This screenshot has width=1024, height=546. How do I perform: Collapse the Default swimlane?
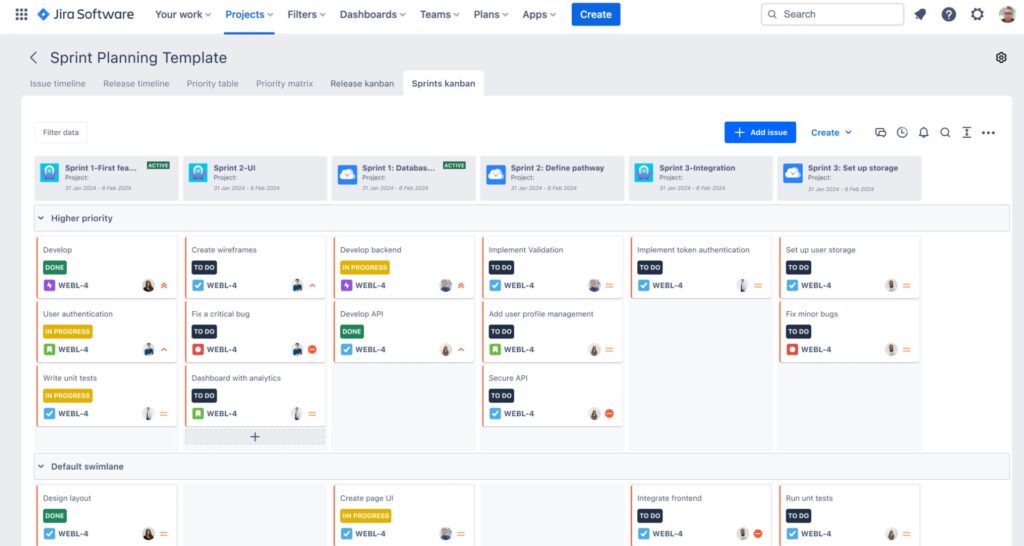(x=41, y=466)
